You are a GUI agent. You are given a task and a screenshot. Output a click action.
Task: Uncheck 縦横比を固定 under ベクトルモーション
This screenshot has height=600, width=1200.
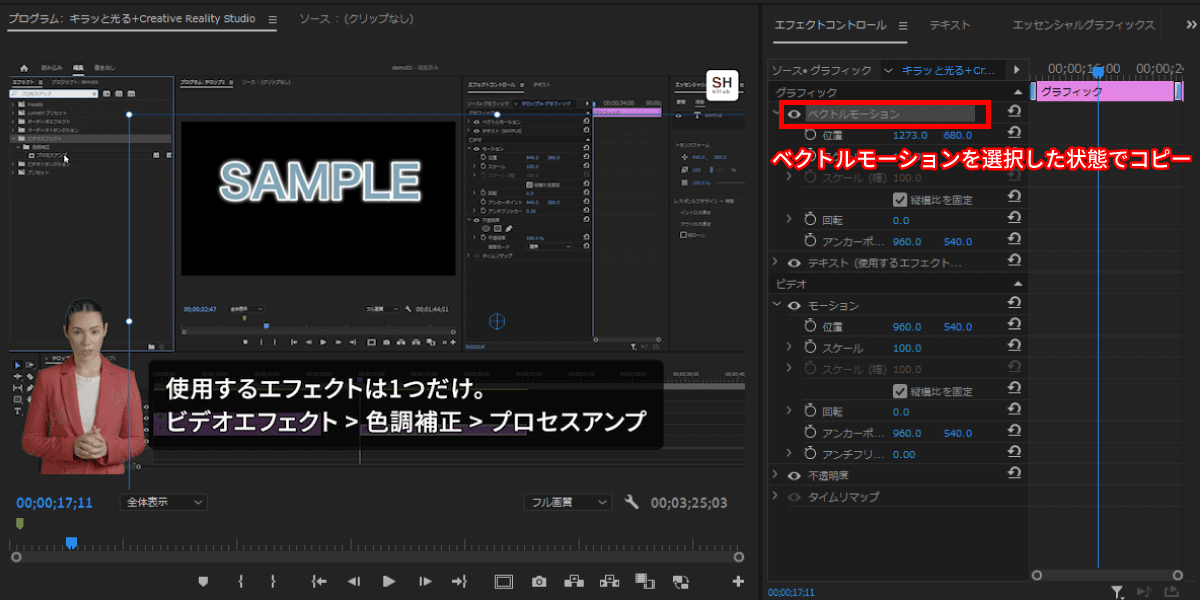click(x=900, y=199)
